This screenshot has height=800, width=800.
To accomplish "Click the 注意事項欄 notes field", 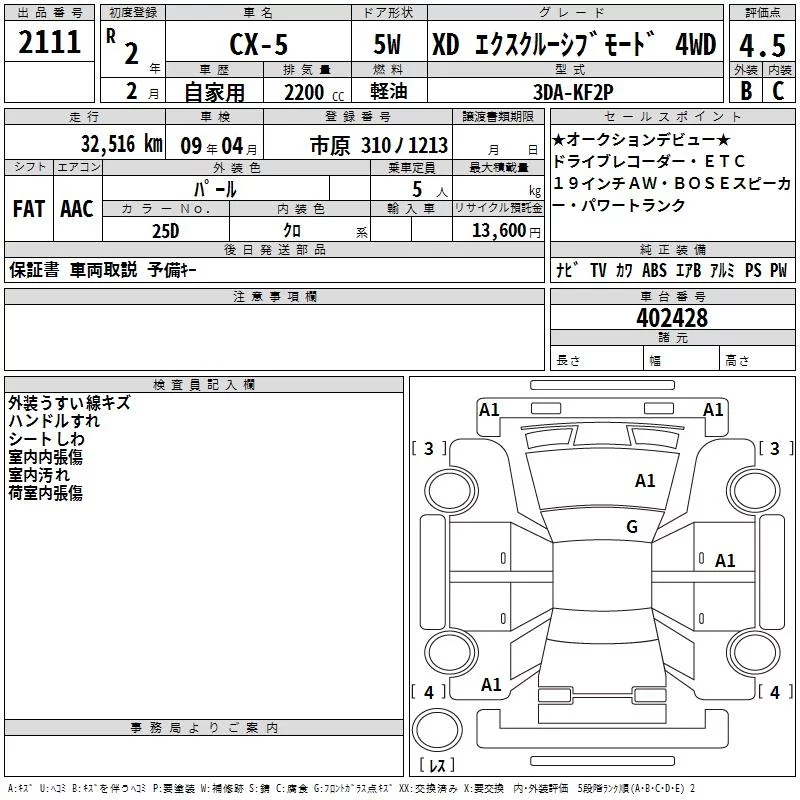I will pos(274,337).
